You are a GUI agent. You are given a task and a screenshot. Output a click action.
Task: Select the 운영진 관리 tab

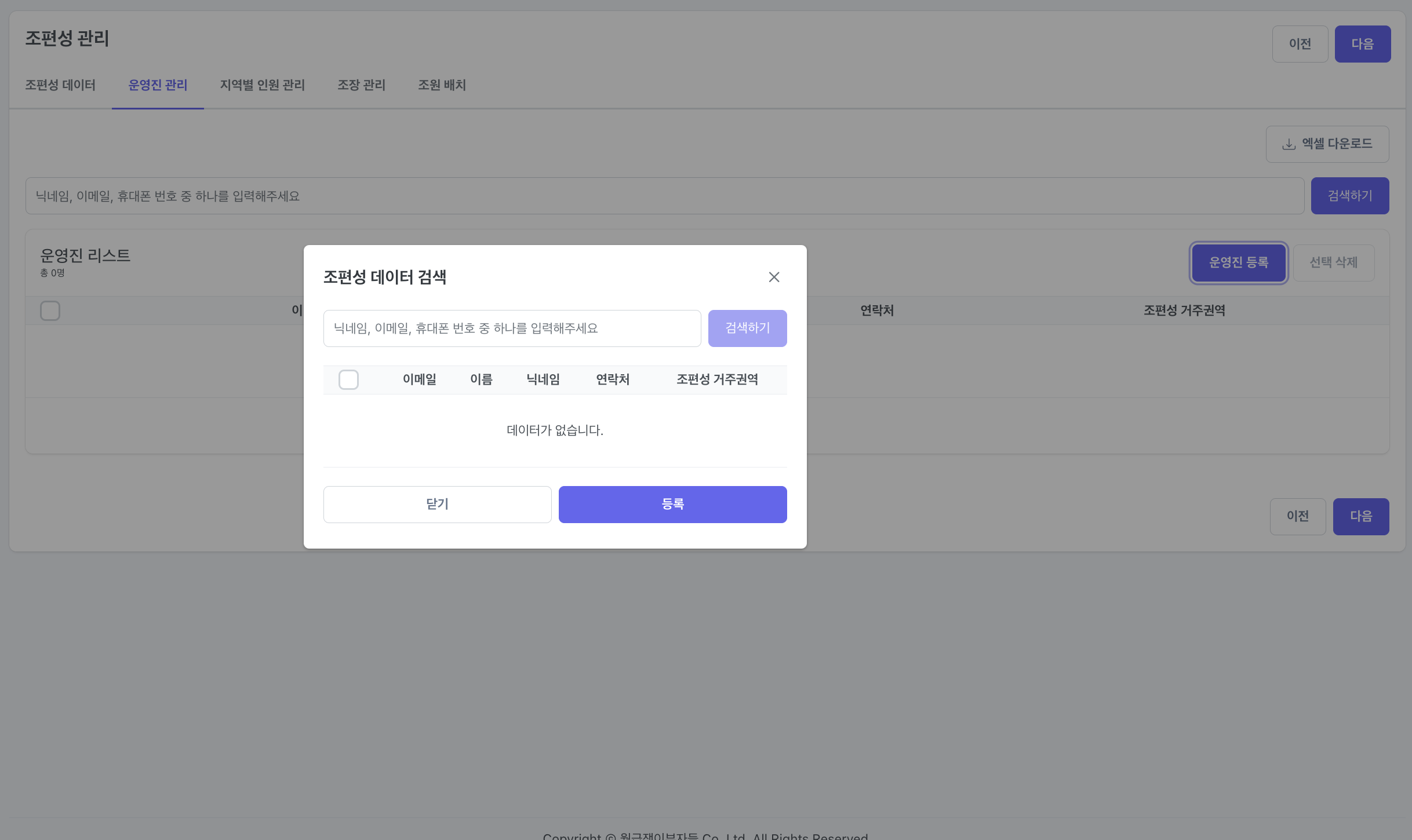coord(158,85)
